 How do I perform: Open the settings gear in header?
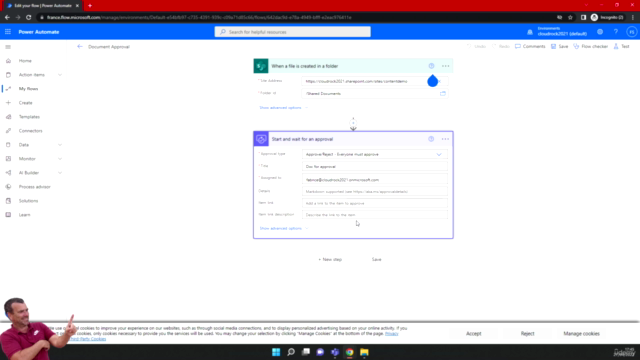(600, 32)
